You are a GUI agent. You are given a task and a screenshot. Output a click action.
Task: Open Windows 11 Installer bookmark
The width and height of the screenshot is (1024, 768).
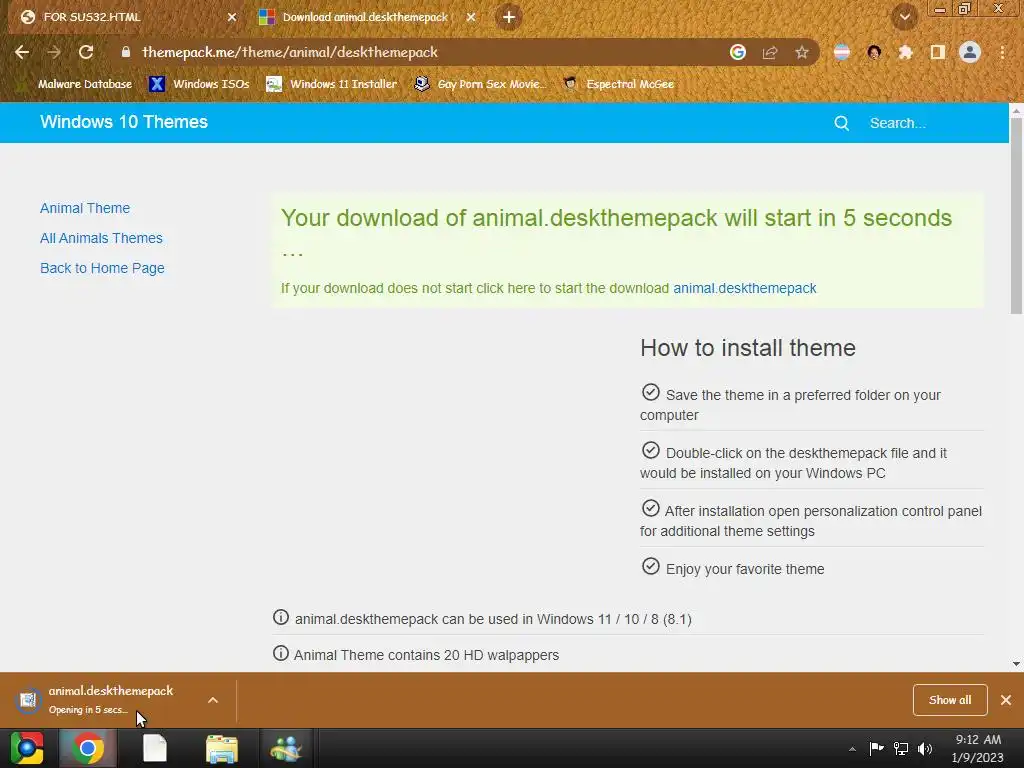[332, 84]
